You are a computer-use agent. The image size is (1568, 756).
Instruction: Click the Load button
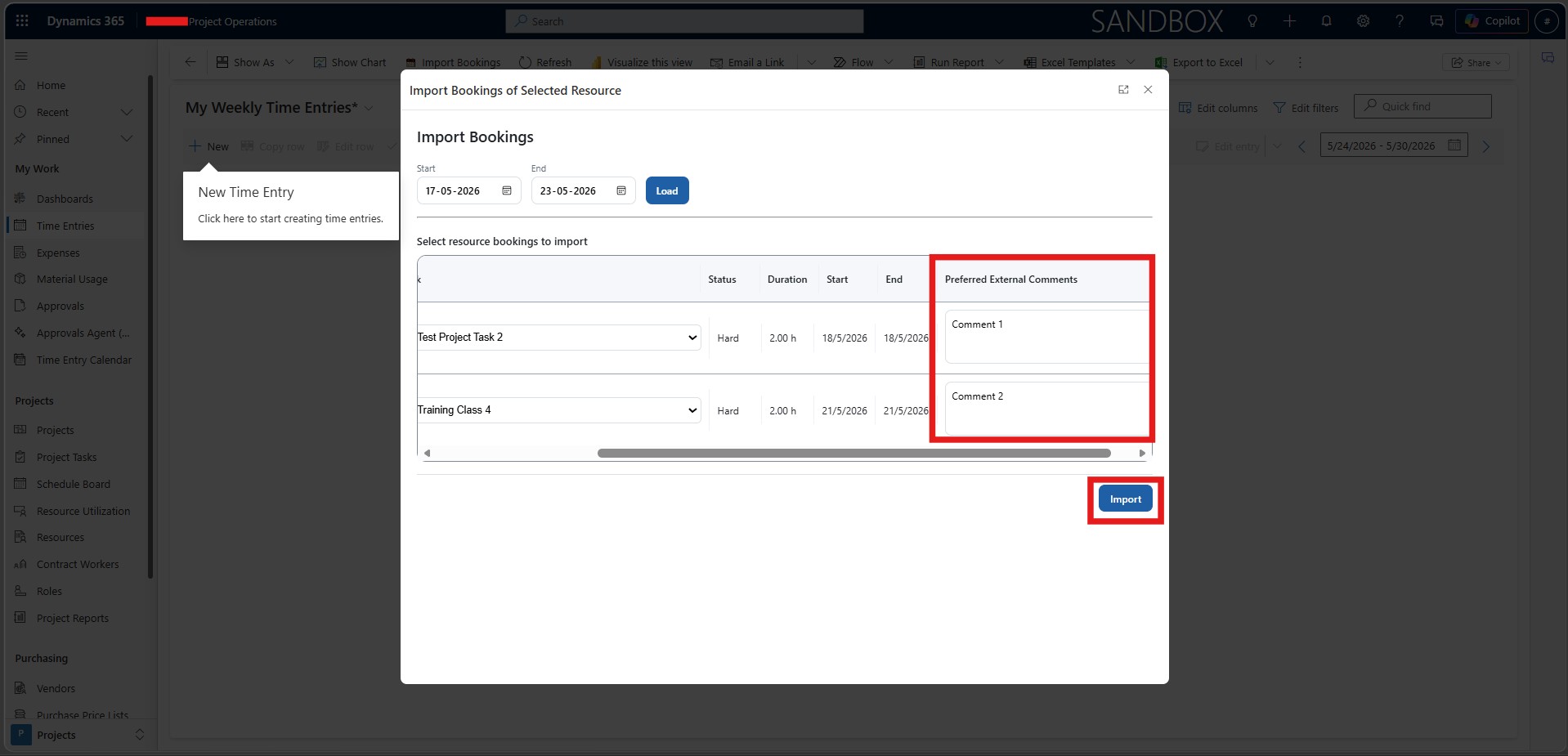click(667, 191)
